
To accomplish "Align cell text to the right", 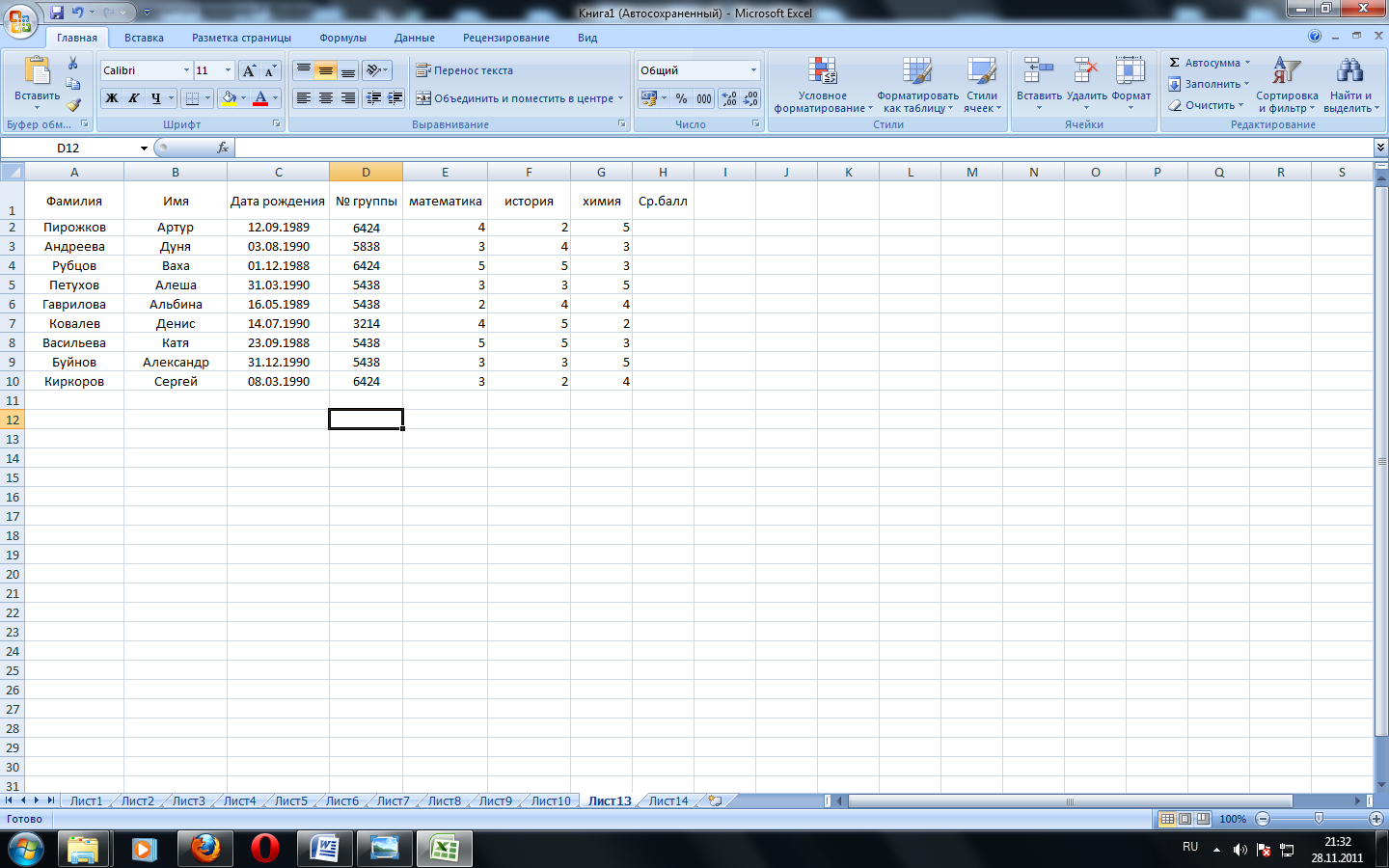I will (347, 98).
